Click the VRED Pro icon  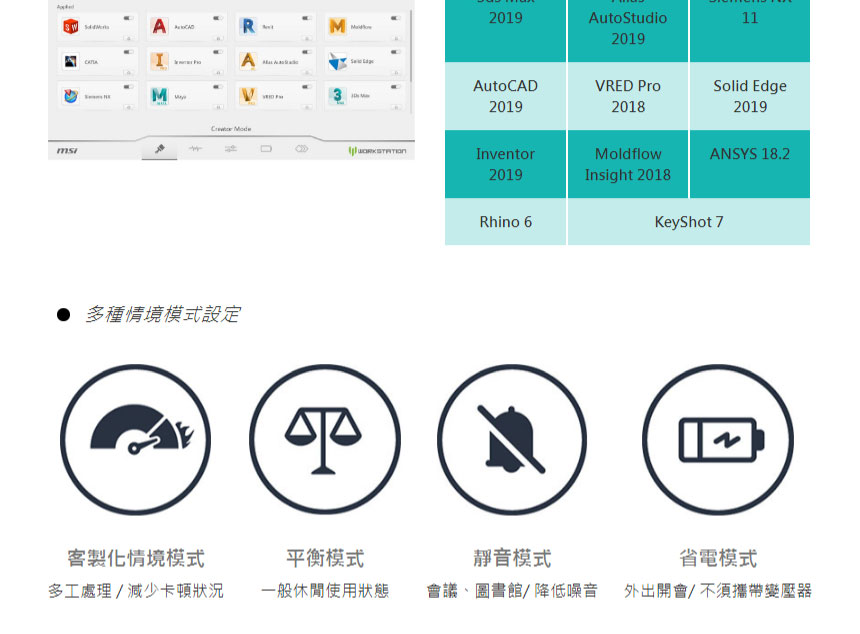click(x=248, y=95)
